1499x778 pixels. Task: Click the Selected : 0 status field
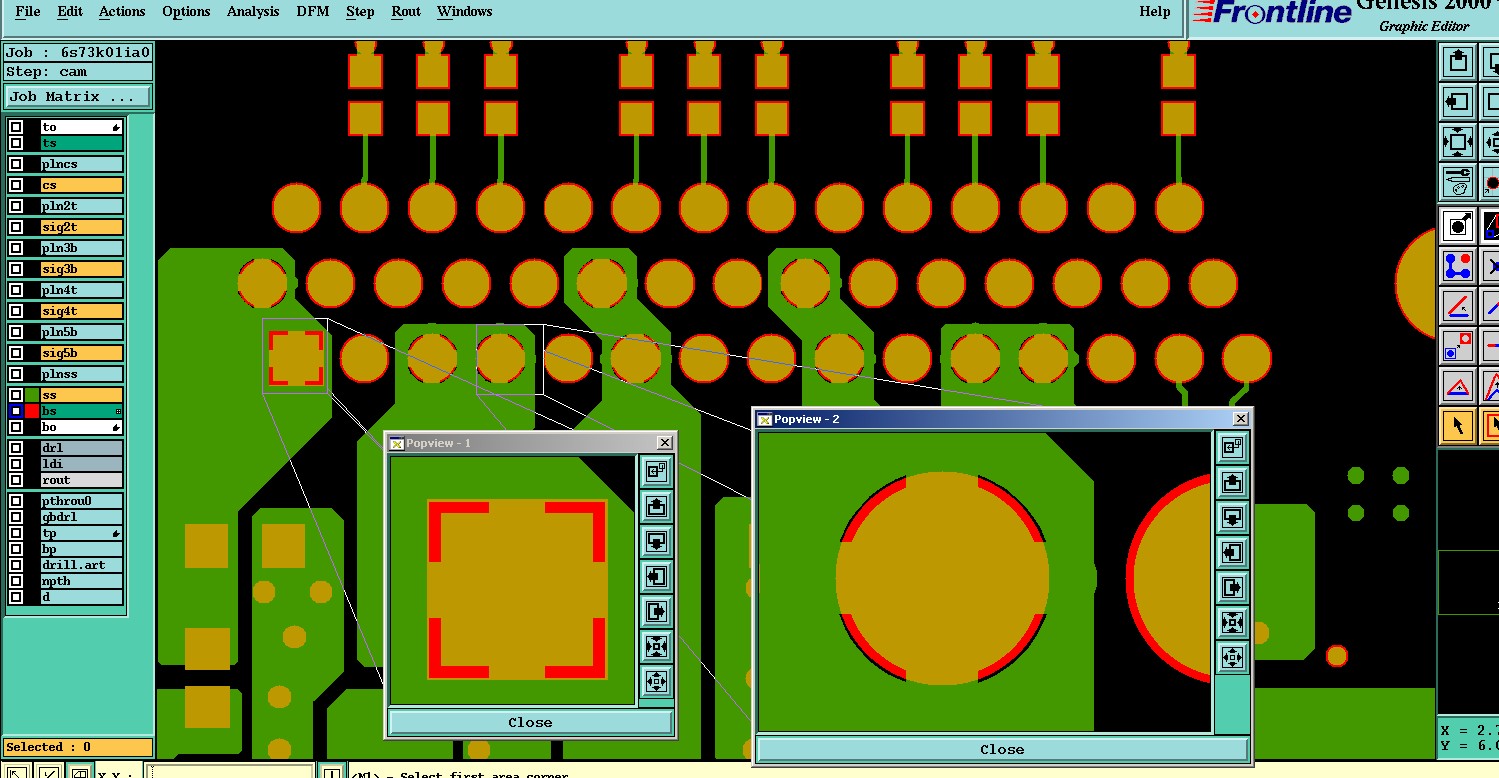pyautogui.click(x=78, y=747)
